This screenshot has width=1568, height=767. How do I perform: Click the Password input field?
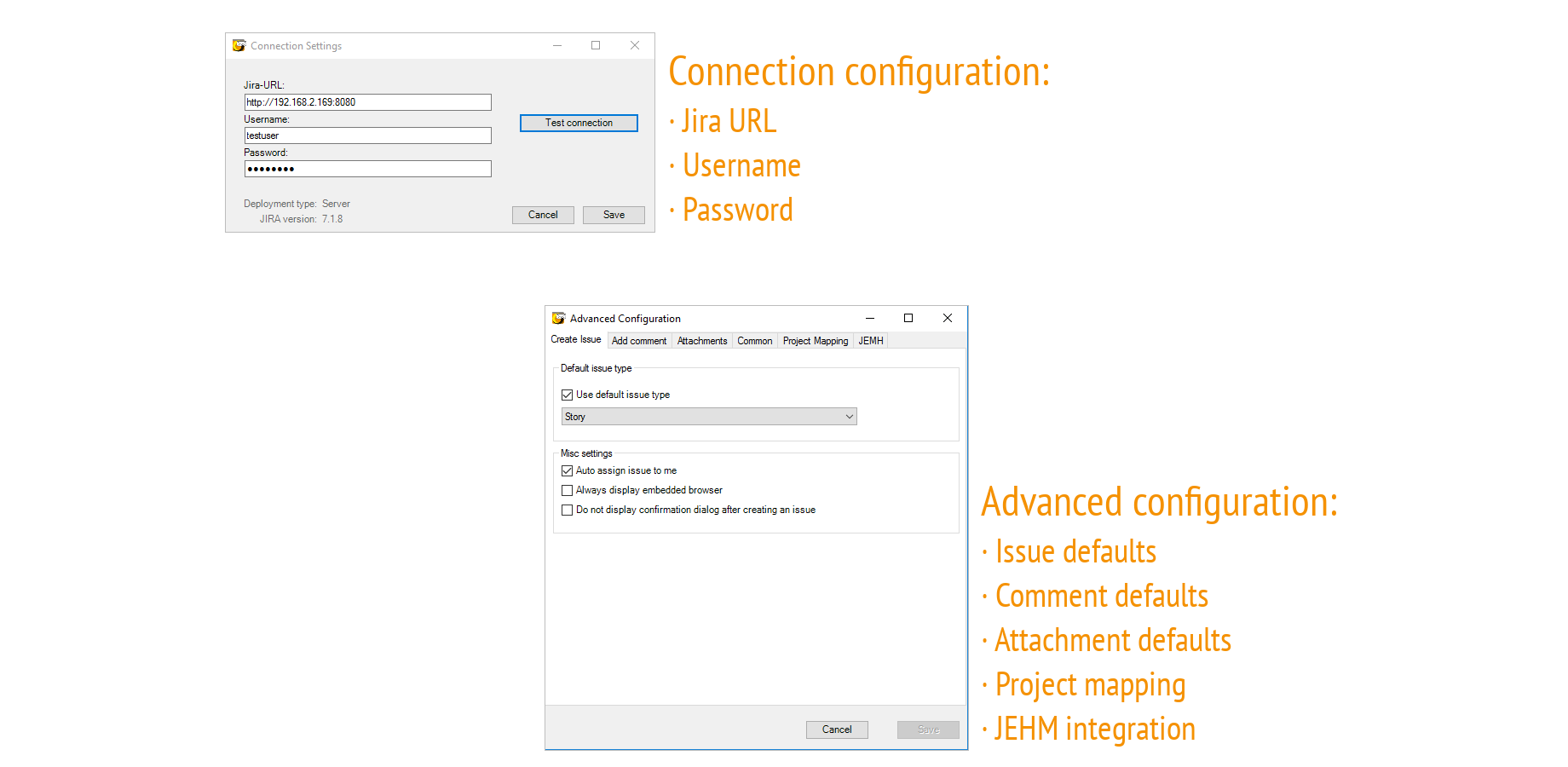click(x=367, y=169)
